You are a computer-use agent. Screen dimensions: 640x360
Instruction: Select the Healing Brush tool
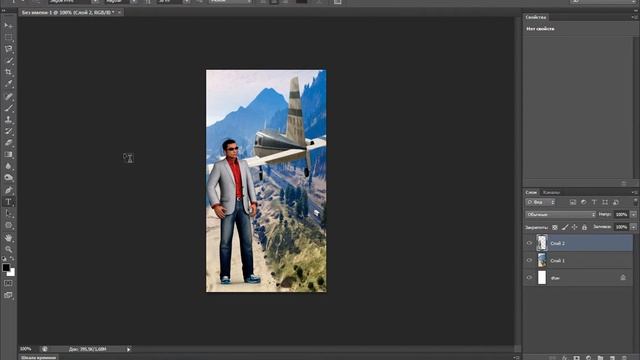[x=8, y=97]
